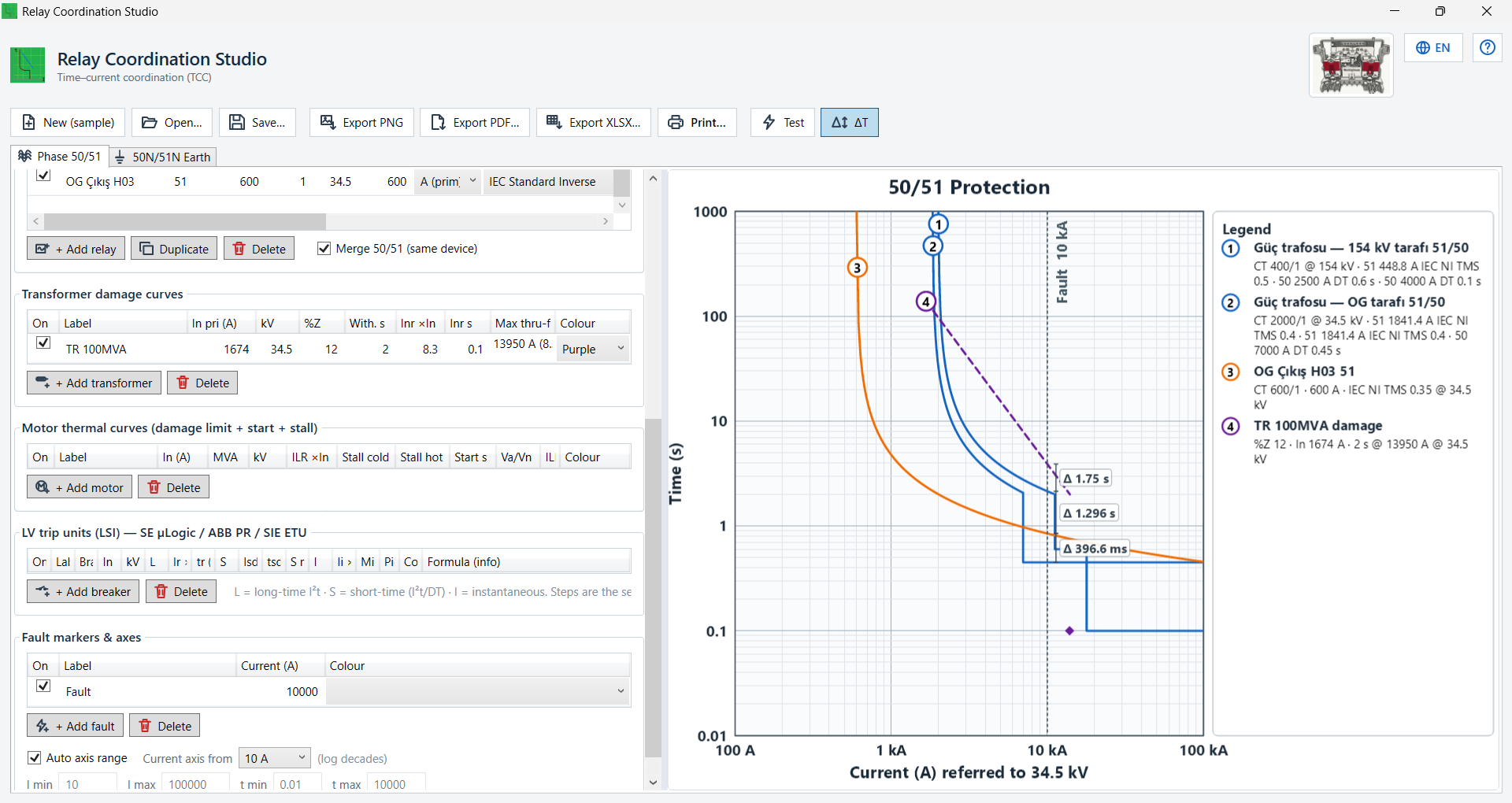Click trash icon in transformer Delete button
The width and height of the screenshot is (1512, 803).
point(183,383)
